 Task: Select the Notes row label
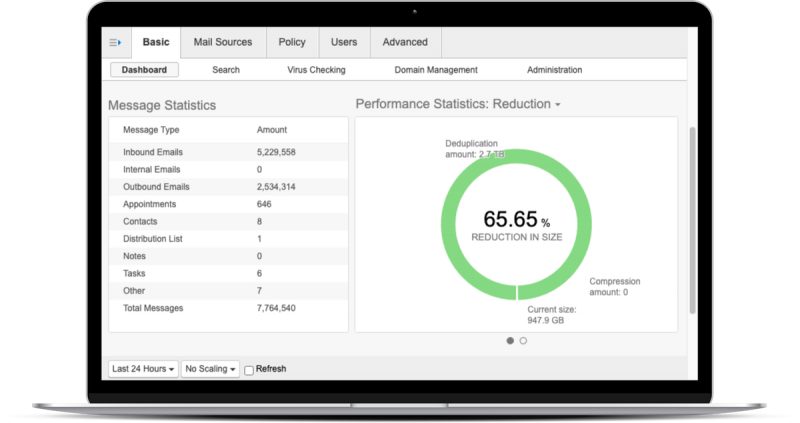click(134, 256)
